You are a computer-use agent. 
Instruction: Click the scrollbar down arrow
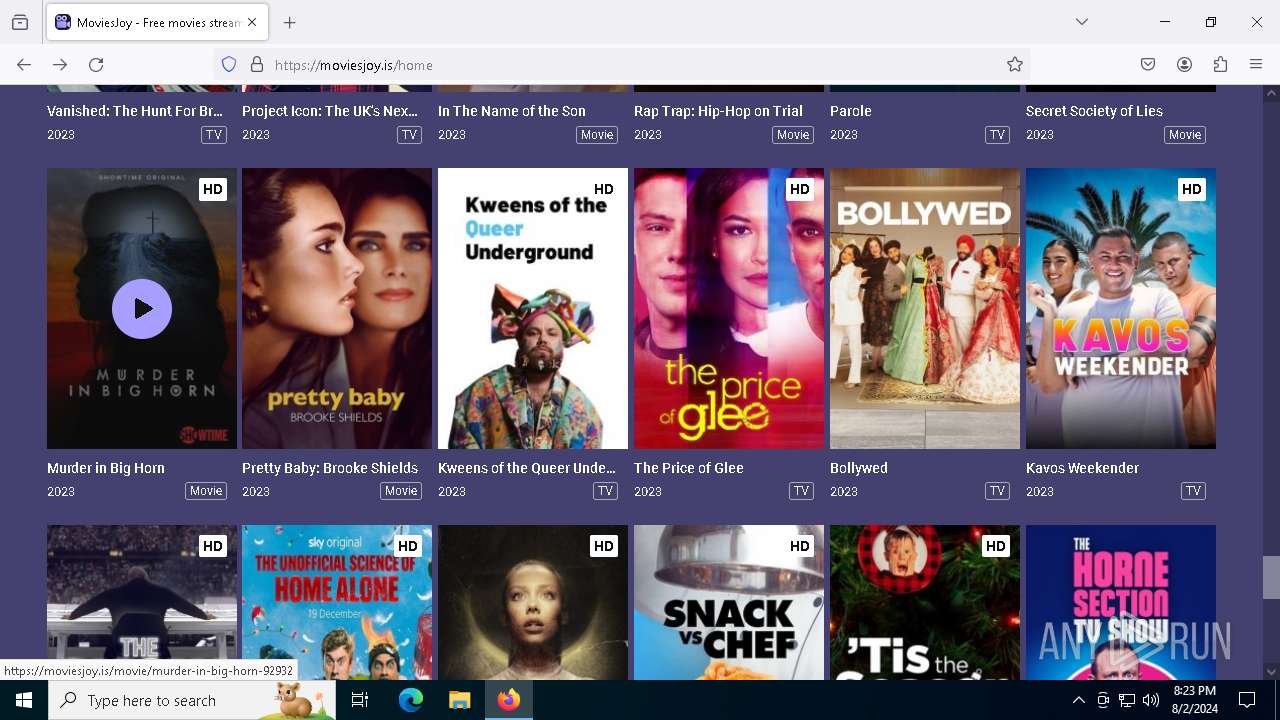(x=1271, y=671)
